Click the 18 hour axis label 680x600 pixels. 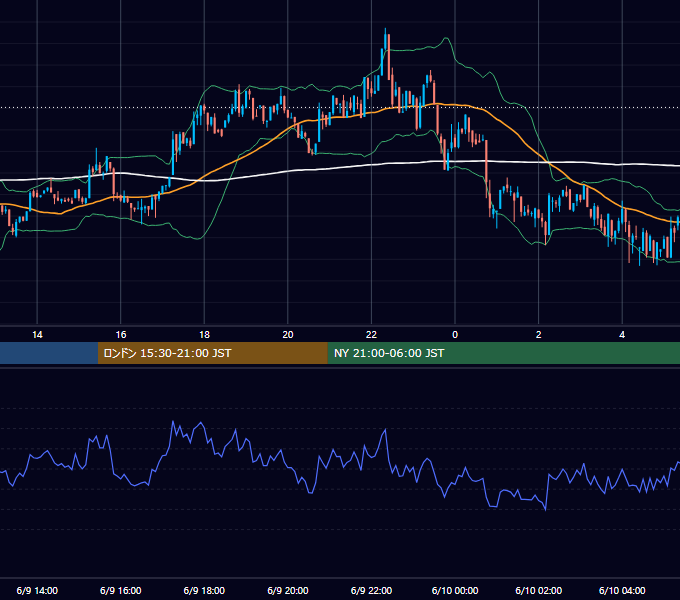tap(204, 335)
